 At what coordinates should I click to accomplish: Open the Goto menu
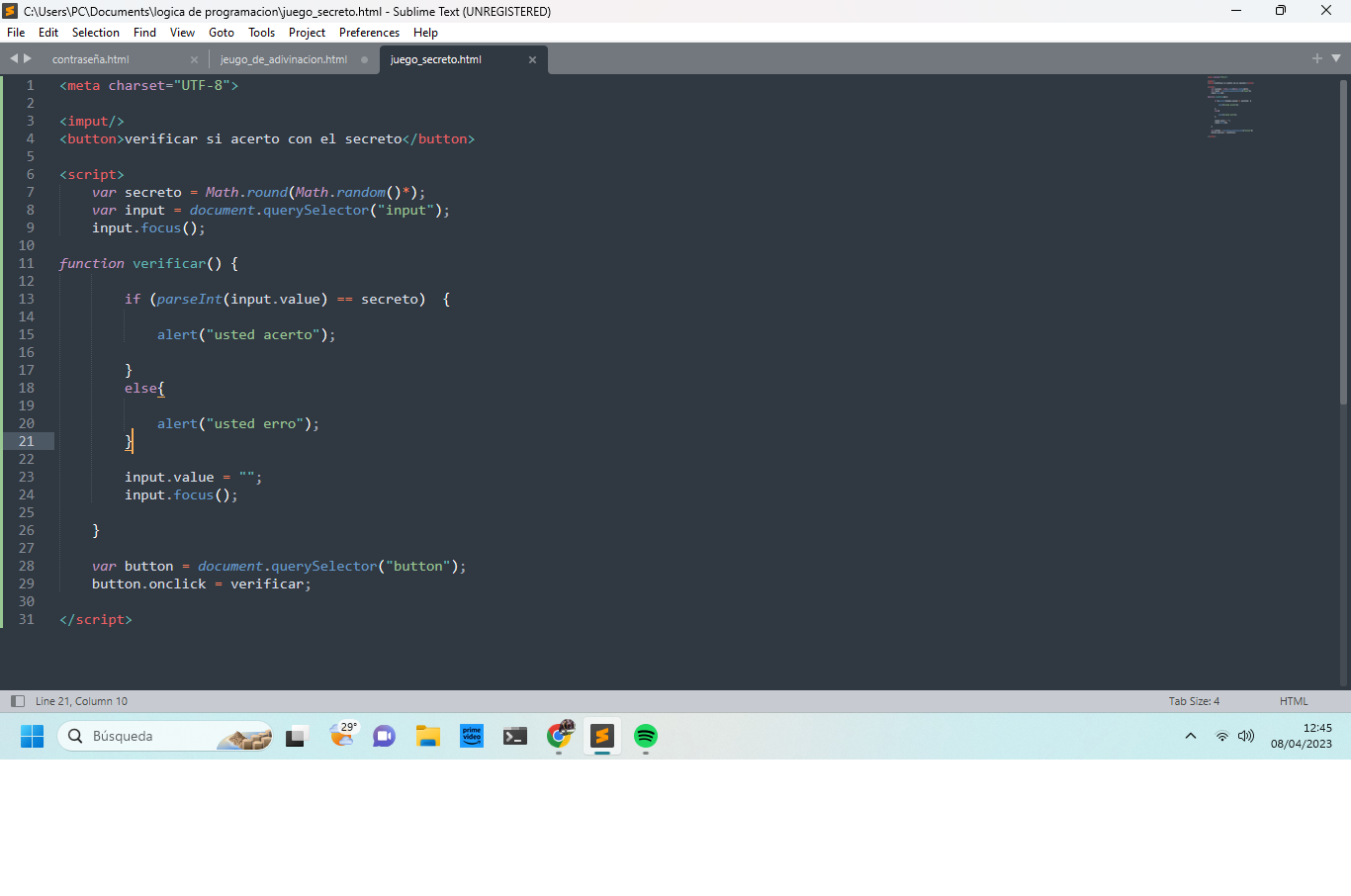pyautogui.click(x=222, y=33)
